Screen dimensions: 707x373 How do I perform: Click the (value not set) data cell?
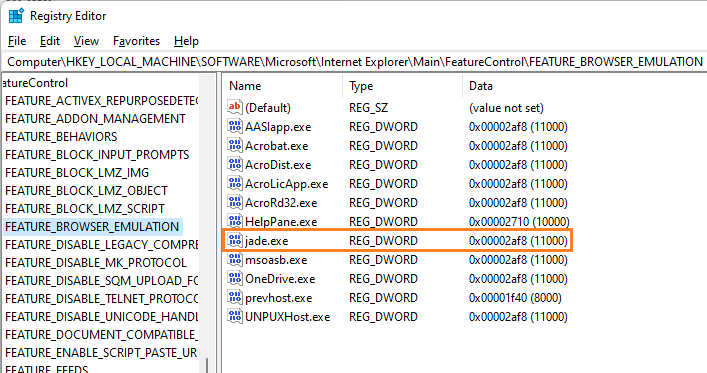[506, 108]
